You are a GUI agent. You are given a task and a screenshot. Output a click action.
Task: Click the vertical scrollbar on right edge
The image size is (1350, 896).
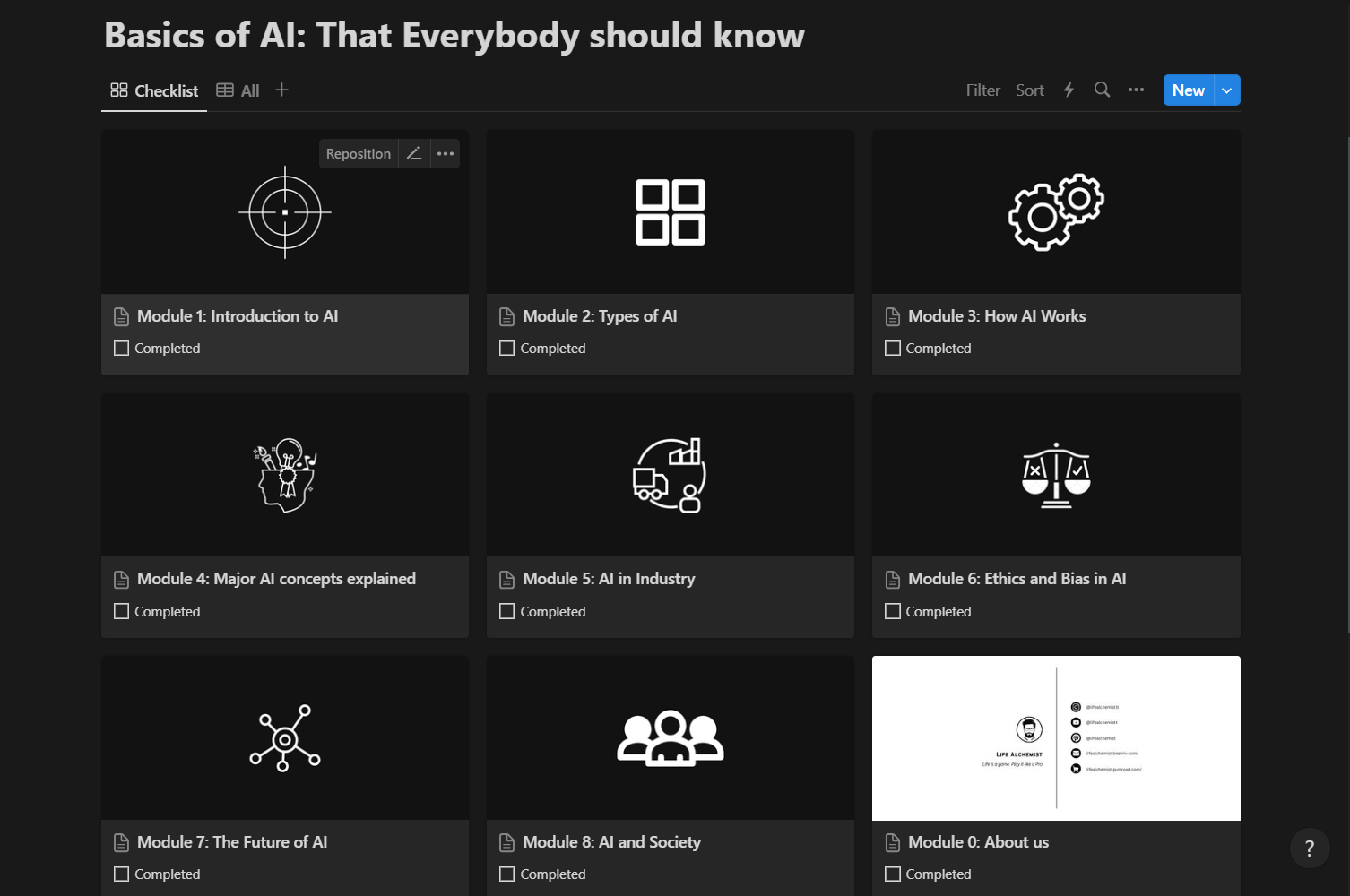point(1347,385)
